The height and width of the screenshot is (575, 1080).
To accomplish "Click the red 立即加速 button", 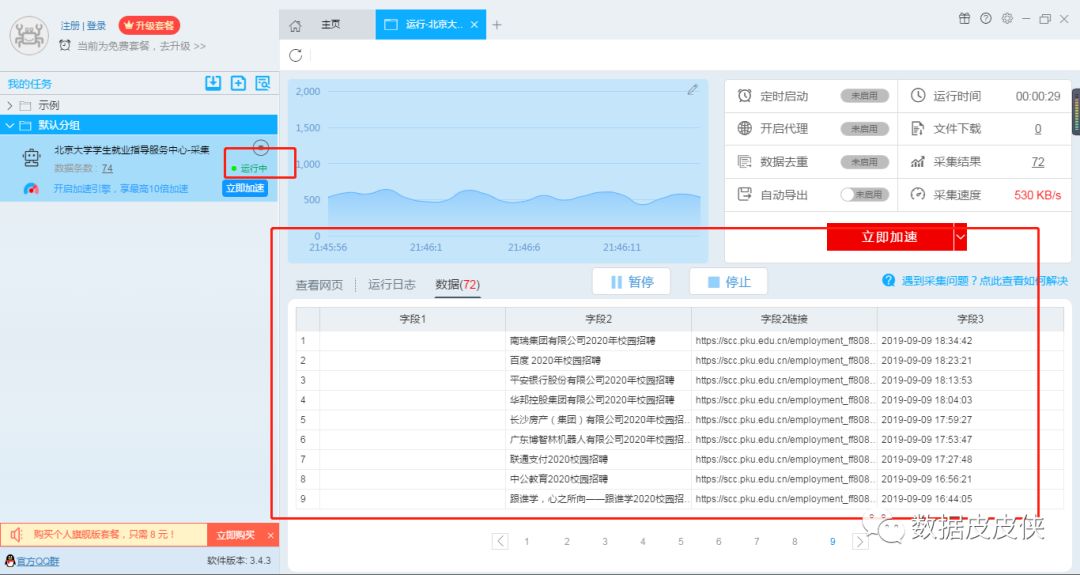I will click(890, 237).
